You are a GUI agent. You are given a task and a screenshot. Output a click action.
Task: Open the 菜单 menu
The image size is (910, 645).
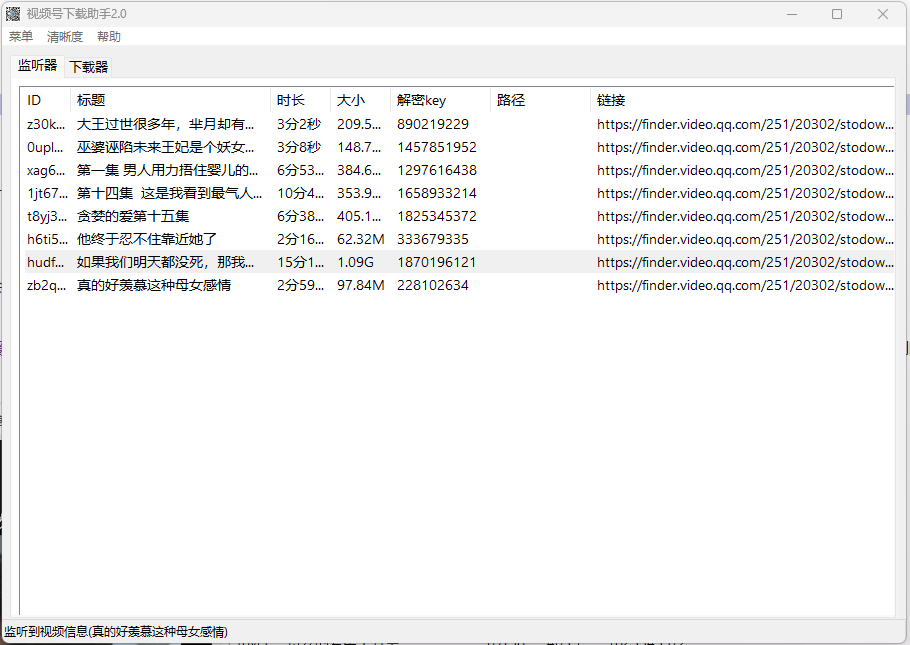pos(20,36)
